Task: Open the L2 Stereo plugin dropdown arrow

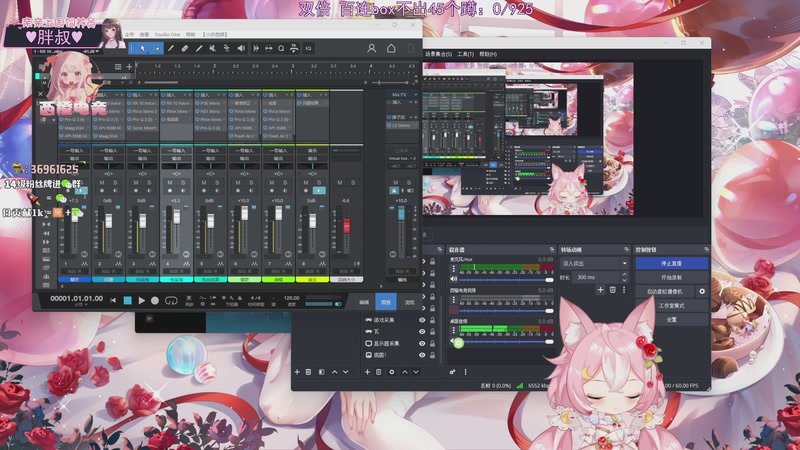Action: [416, 126]
